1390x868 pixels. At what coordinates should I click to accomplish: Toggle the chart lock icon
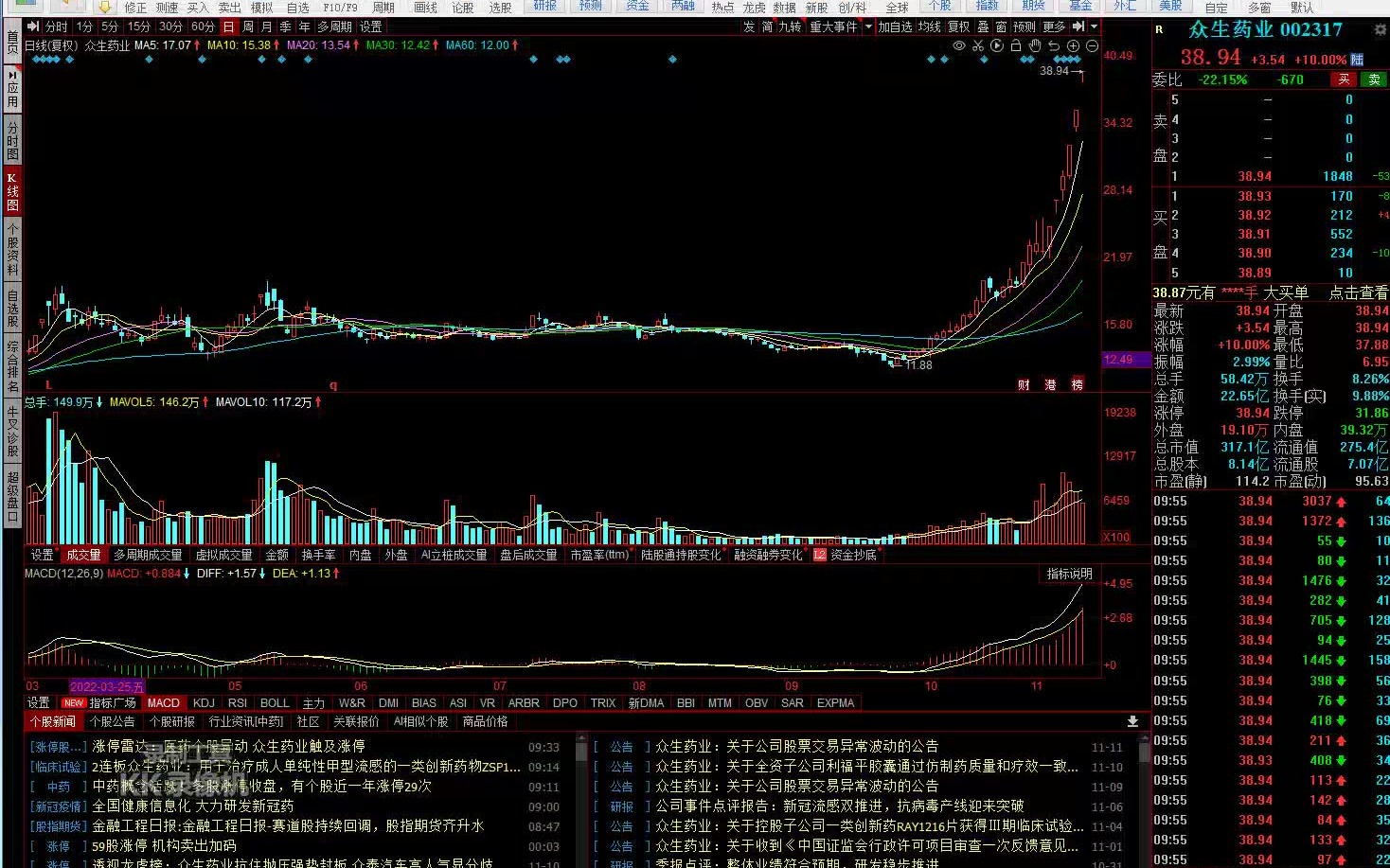coord(1016,45)
